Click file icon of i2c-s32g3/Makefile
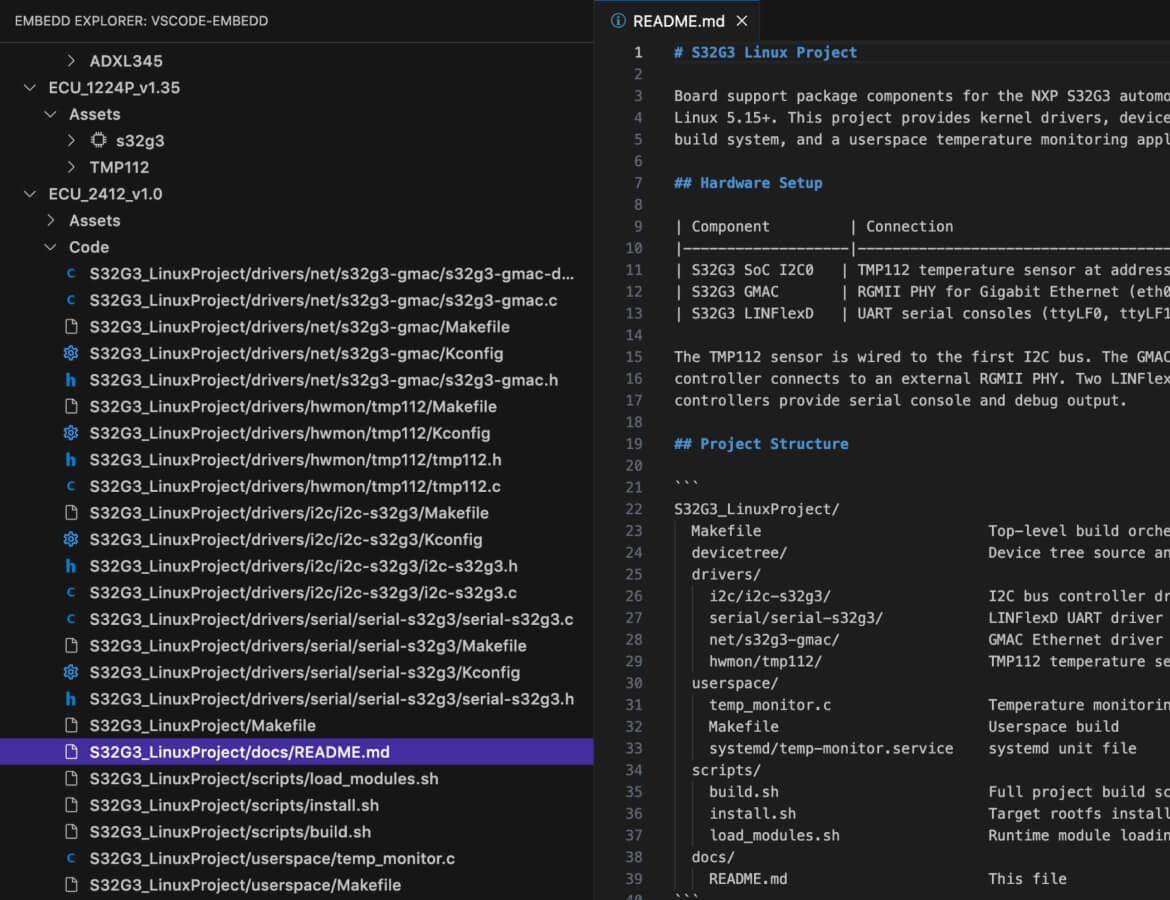The image size is (1170, 900). pos(71,513)
